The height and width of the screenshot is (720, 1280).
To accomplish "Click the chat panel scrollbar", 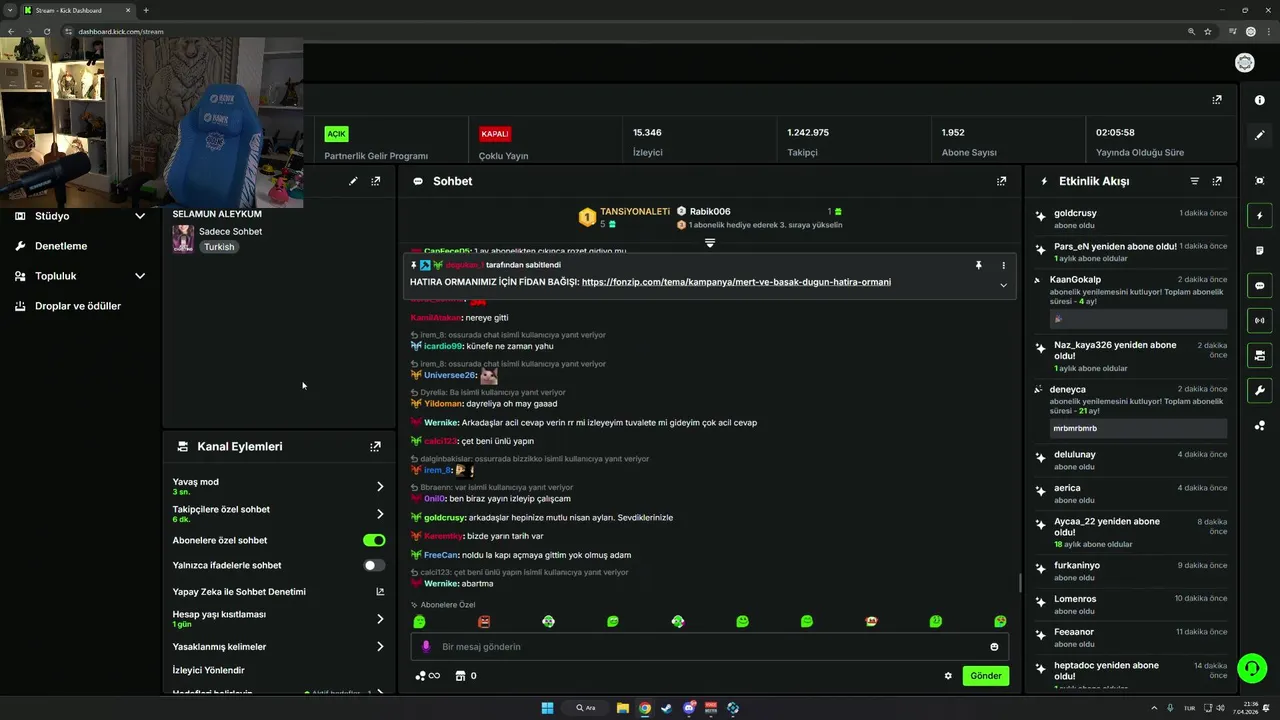I will (1019, 583).
